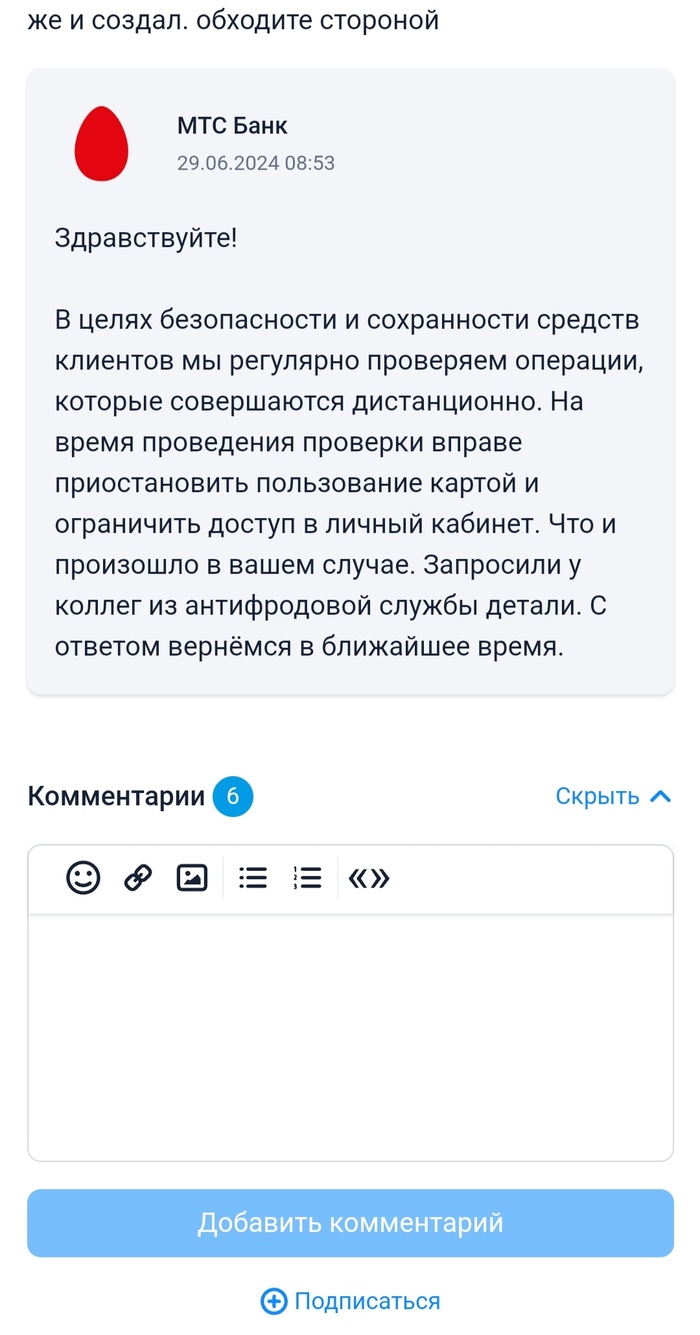
Task: Click the Комментарии section heading
Action: tap(116, 796)
